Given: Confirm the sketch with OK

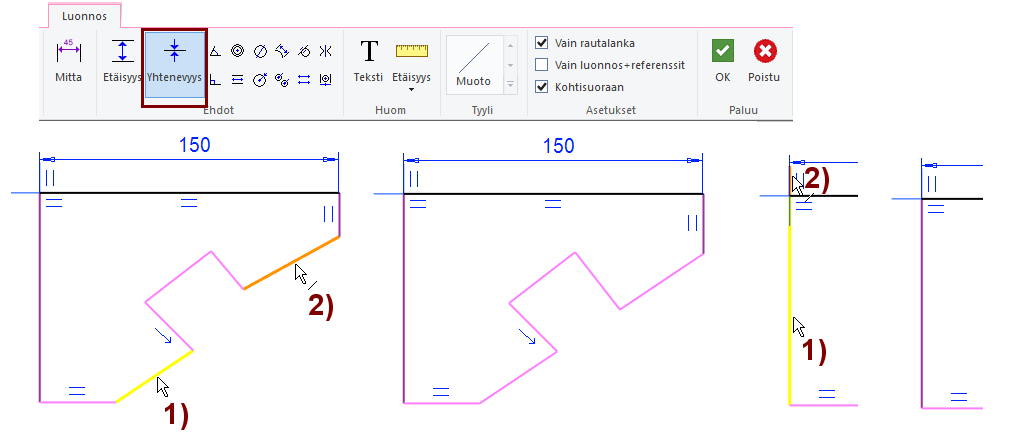Looking at the screenshot, I should (723, 61).
